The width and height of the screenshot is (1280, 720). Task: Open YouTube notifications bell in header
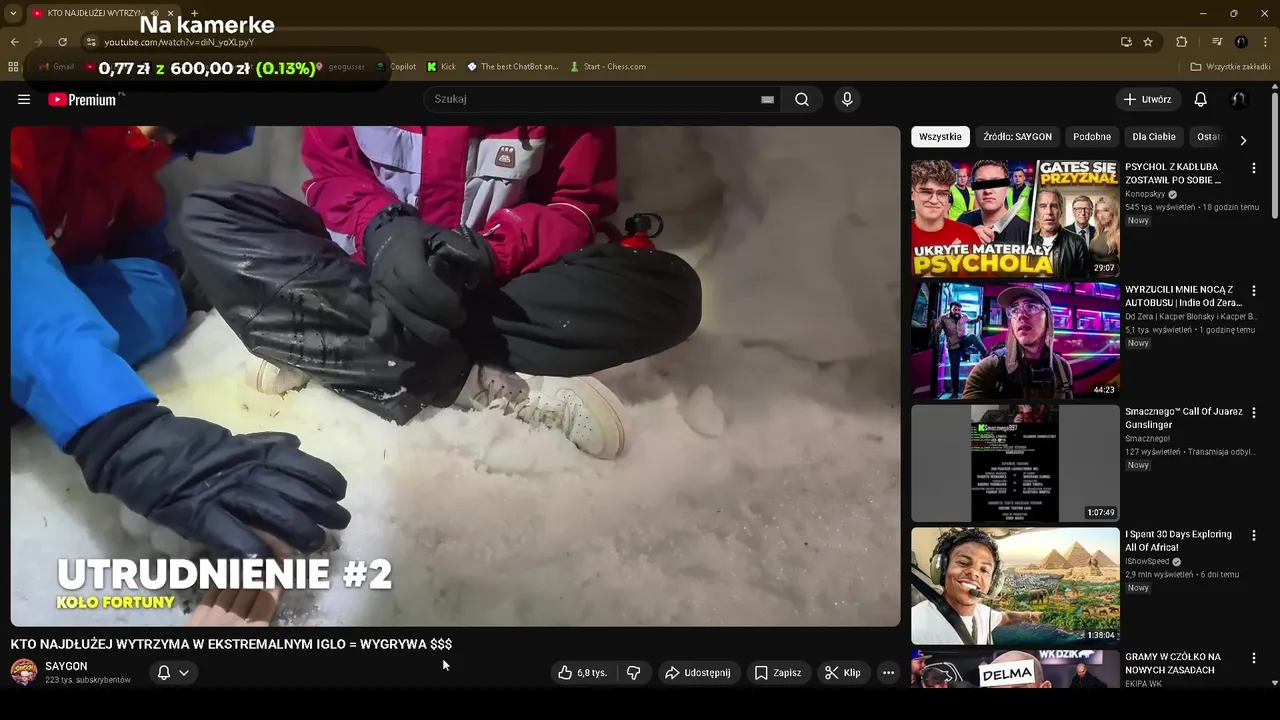coord(1201,99)
